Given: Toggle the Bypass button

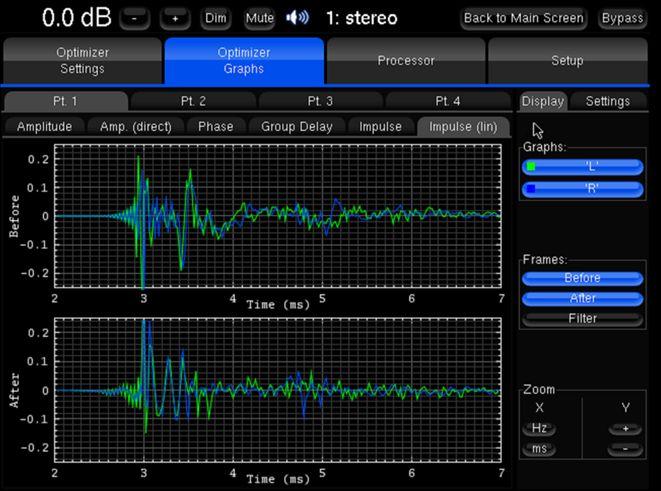Looking at the screenshot, I should click(622, 18).
